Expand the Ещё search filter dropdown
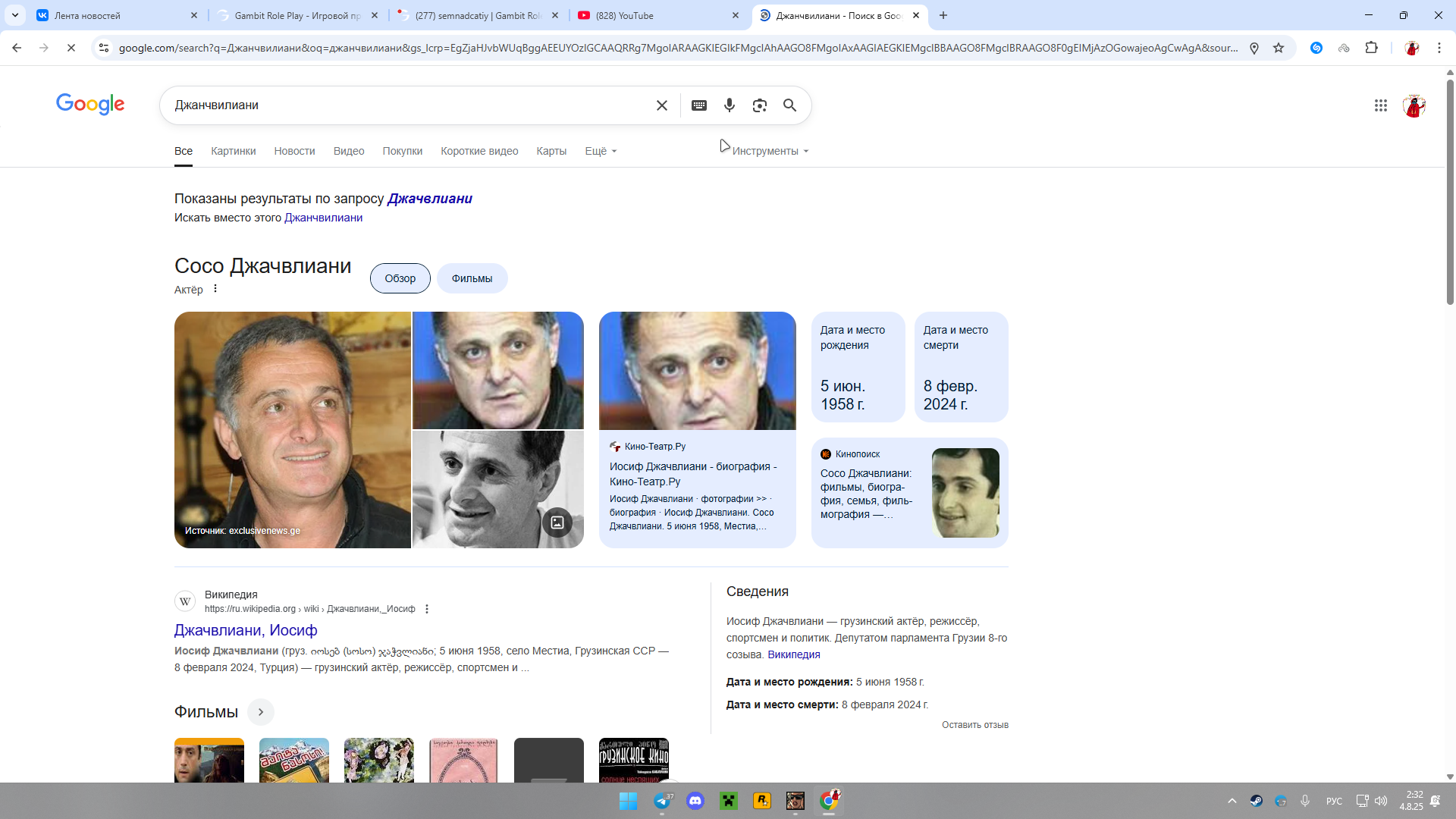This screenshot has width=1456, height=819. click(601, 151)
